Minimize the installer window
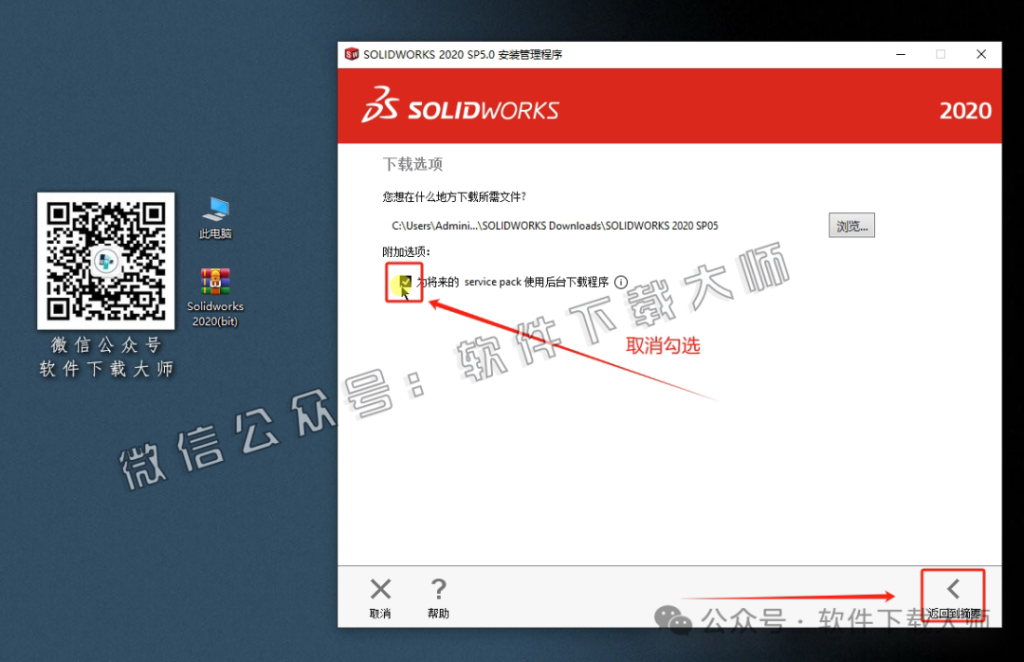This screenshot has width=1024, height=662. (899, 54)
